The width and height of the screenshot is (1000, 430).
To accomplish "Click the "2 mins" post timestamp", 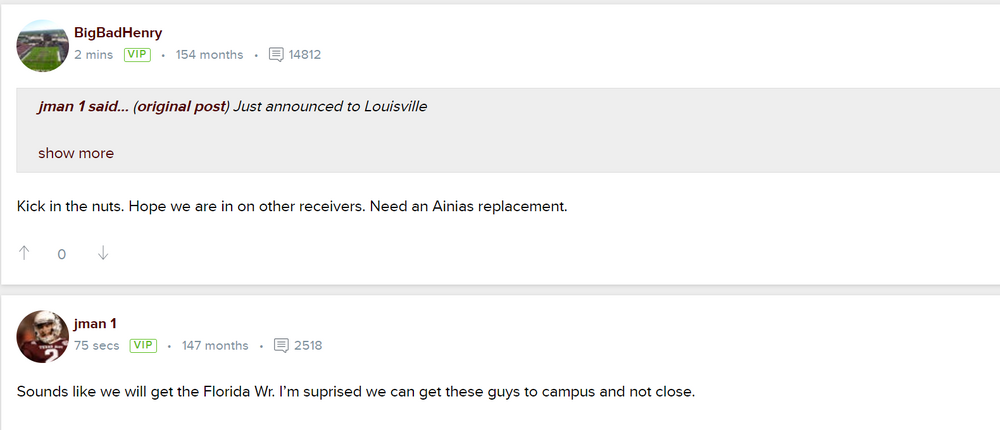I will pos(94,55).
